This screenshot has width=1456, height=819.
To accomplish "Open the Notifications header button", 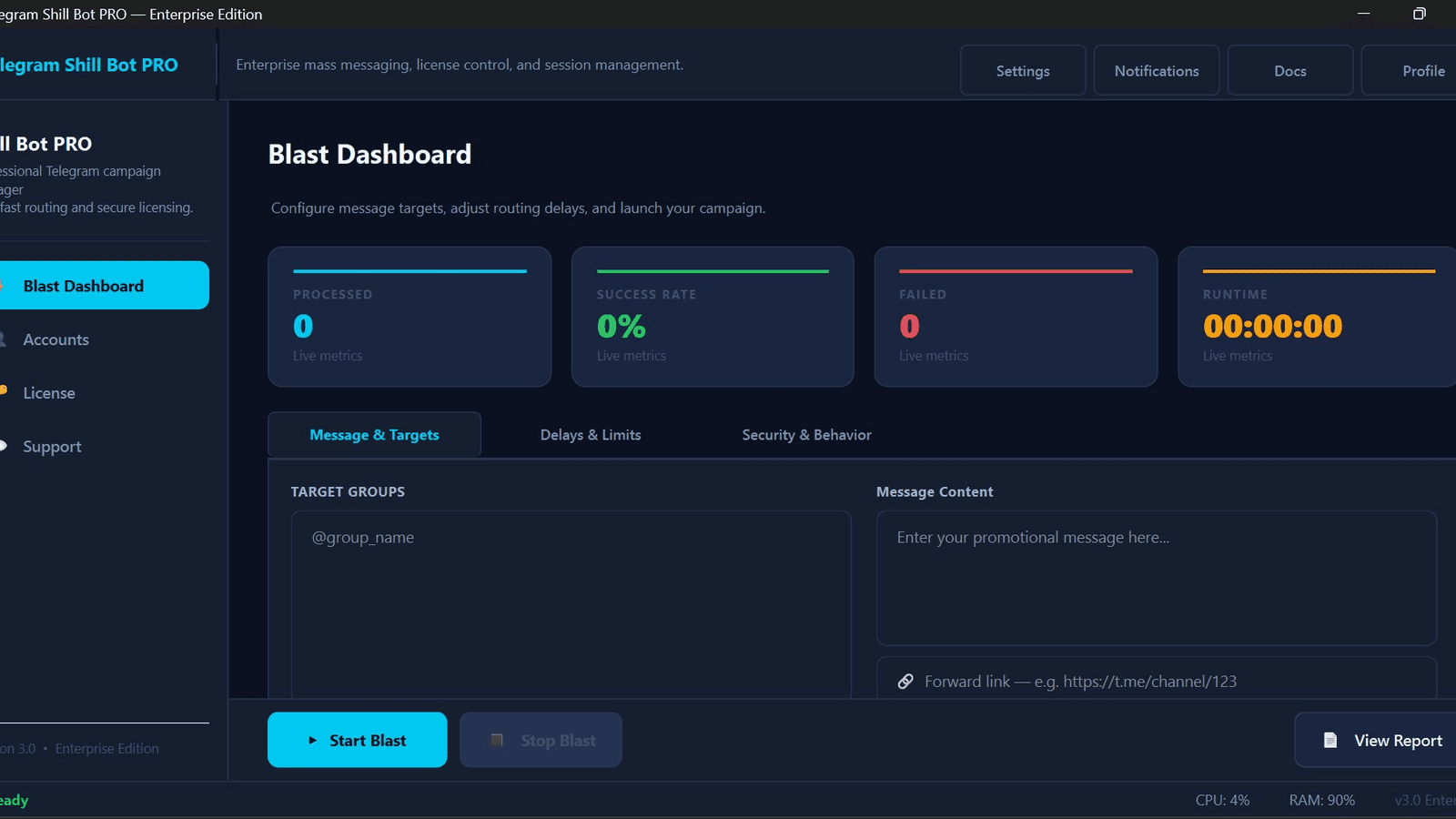I will [1157, 70].
